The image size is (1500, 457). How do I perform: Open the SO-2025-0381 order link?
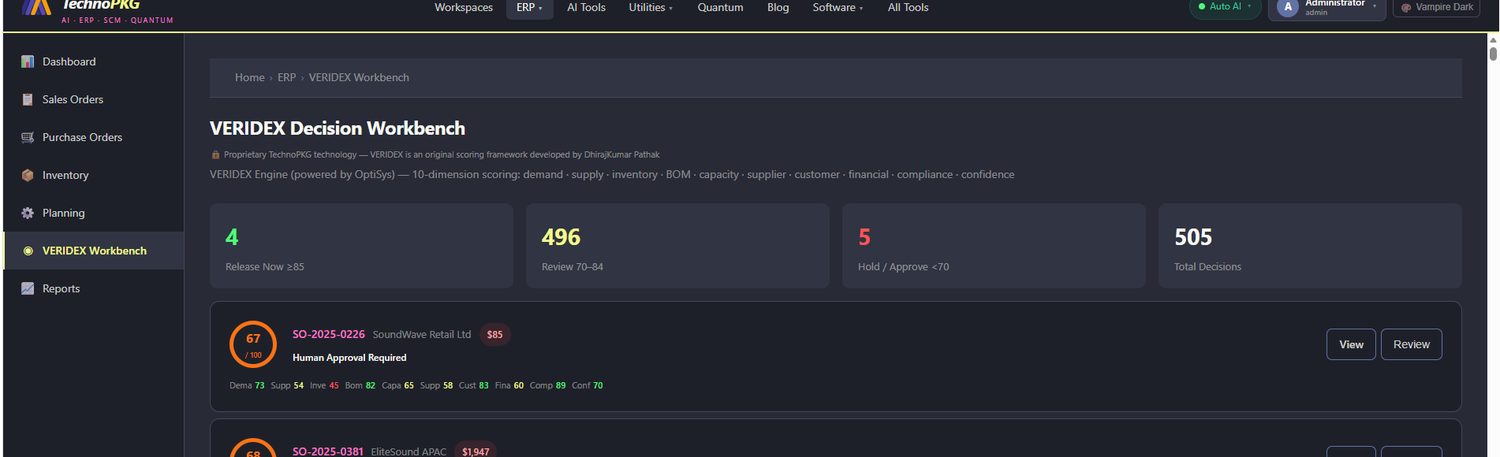(328, 452)
